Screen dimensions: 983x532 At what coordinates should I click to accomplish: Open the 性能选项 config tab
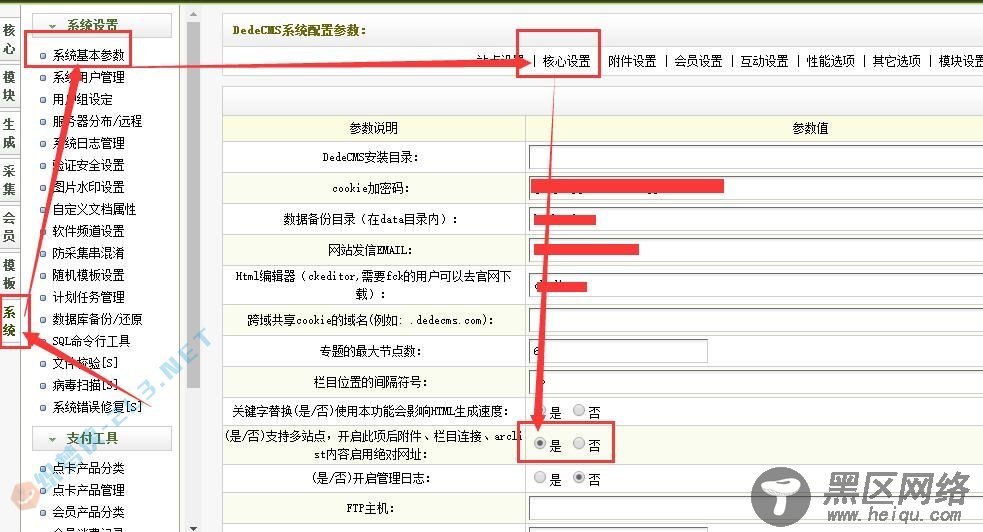pos(831,61)
